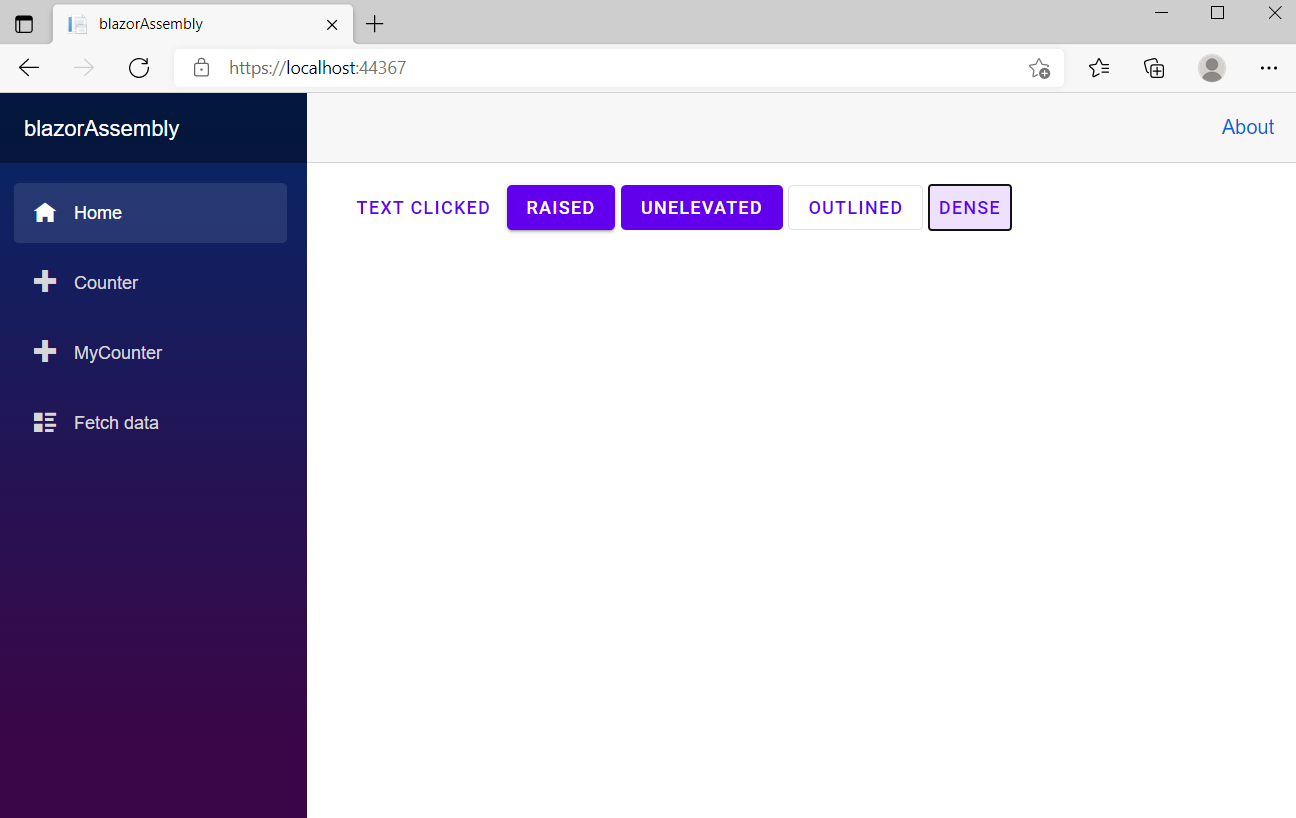
Task: Click the TEXT CLICKED button
Action: 424,208
